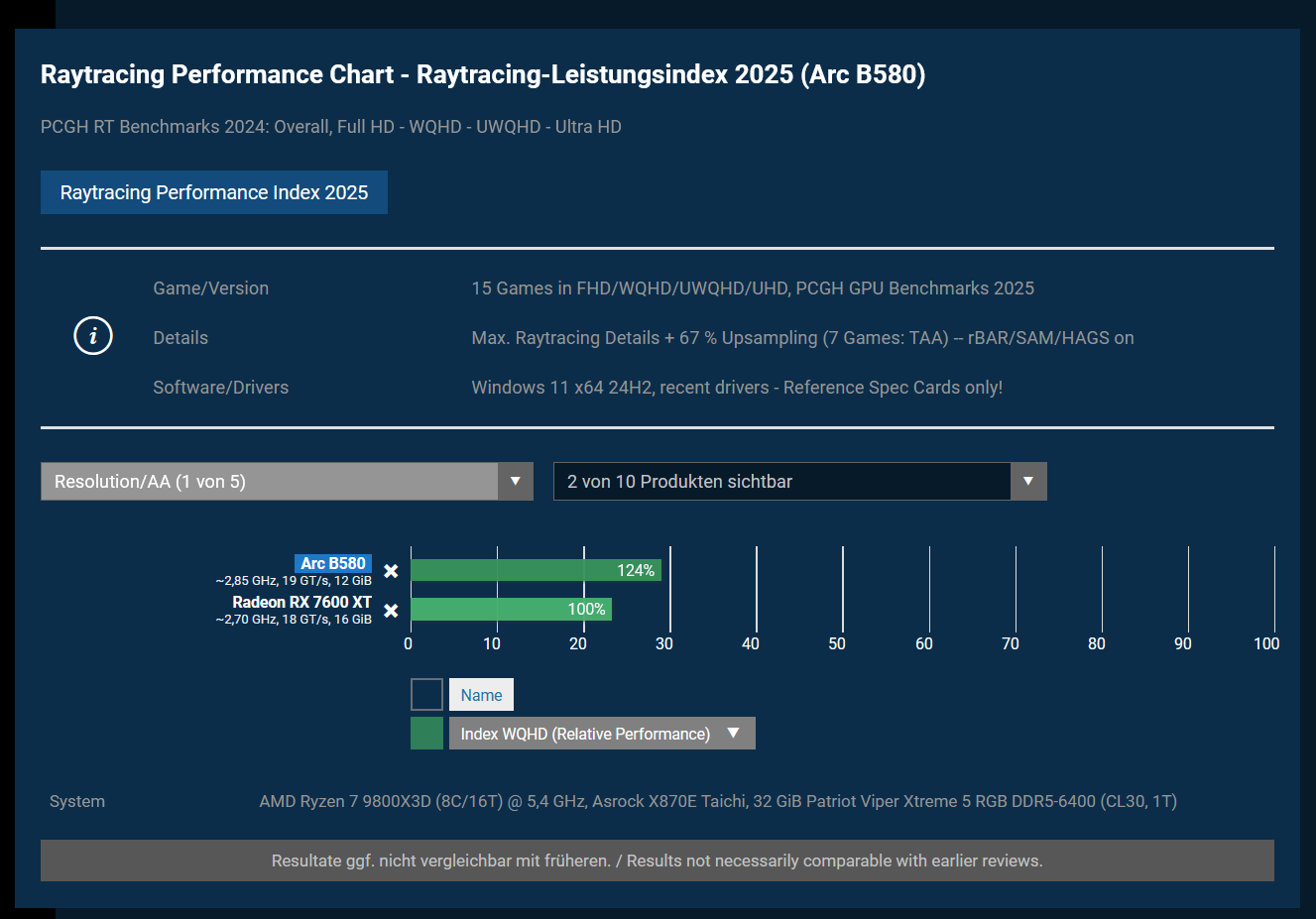Screen dimensions: 1316x919
Task: Select the highlighted Arc B580 label
Action: pos(333,563)
